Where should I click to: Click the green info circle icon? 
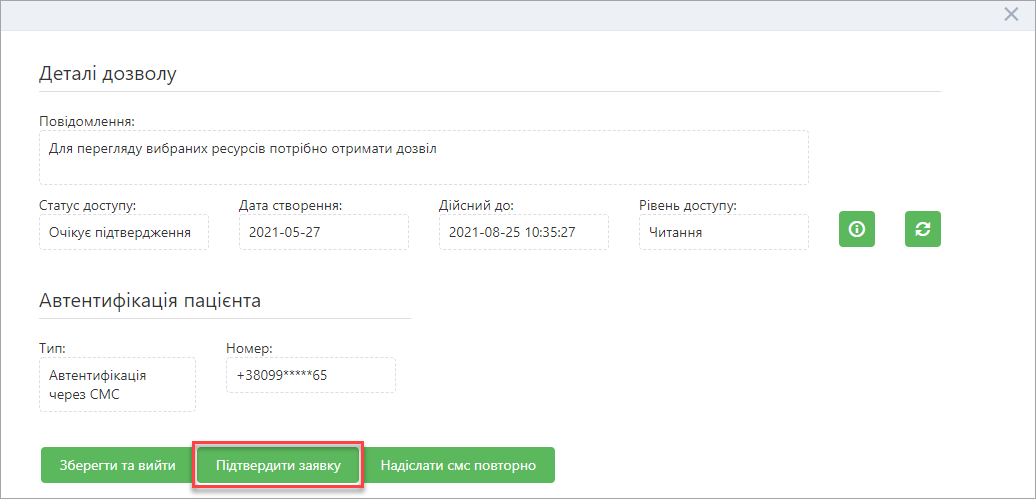(x=856, y=229)
